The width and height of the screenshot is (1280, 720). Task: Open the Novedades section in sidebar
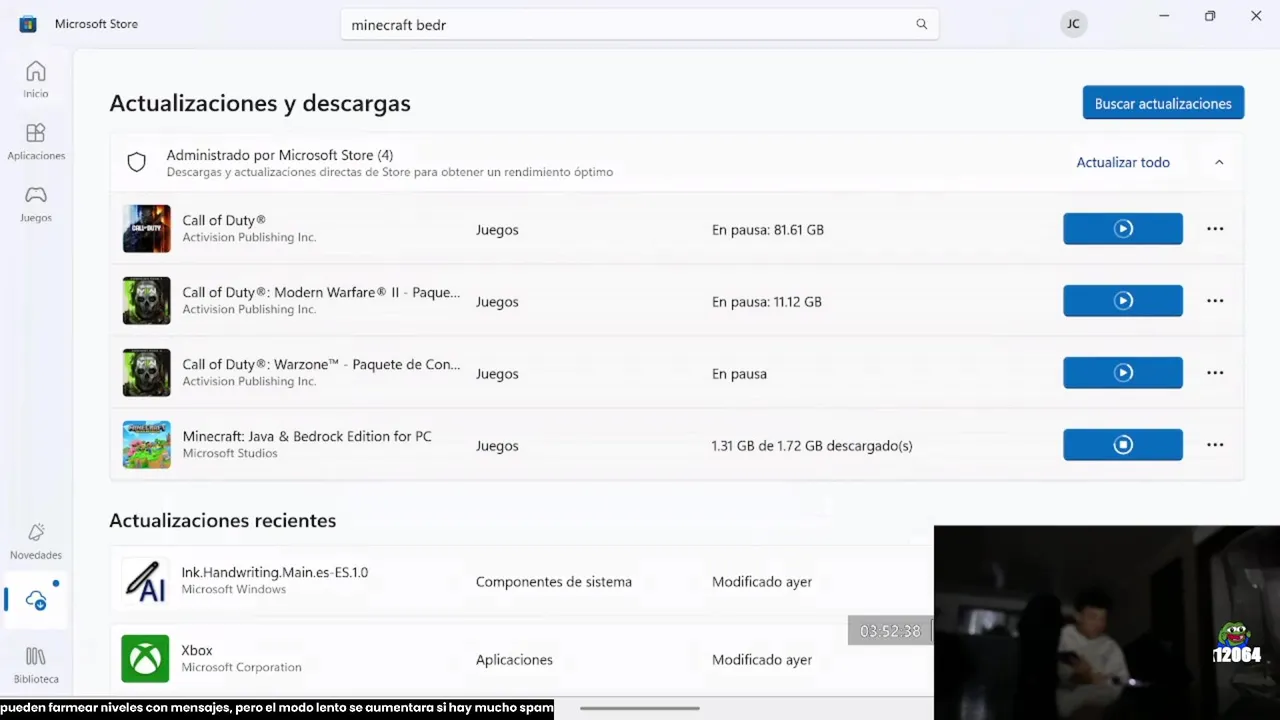click(36, 540)
